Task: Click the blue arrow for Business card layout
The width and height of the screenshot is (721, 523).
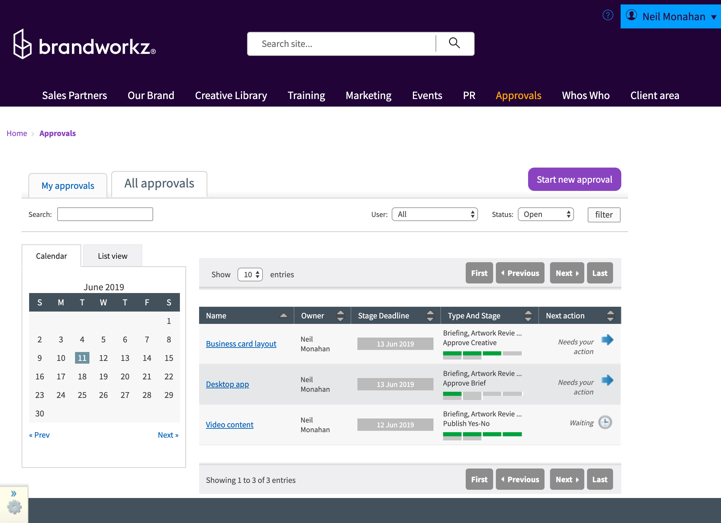Action: [607, 340]
